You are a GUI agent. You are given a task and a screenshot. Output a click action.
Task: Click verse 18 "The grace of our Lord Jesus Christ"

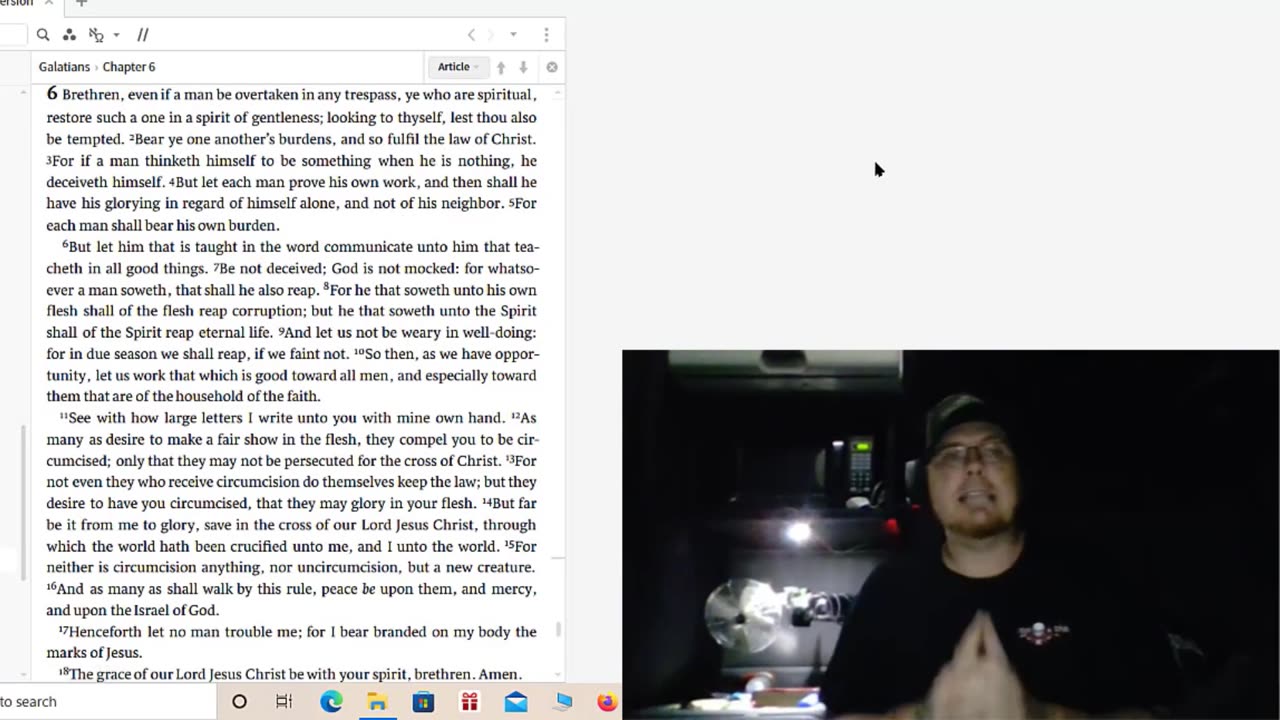[171, 675]
